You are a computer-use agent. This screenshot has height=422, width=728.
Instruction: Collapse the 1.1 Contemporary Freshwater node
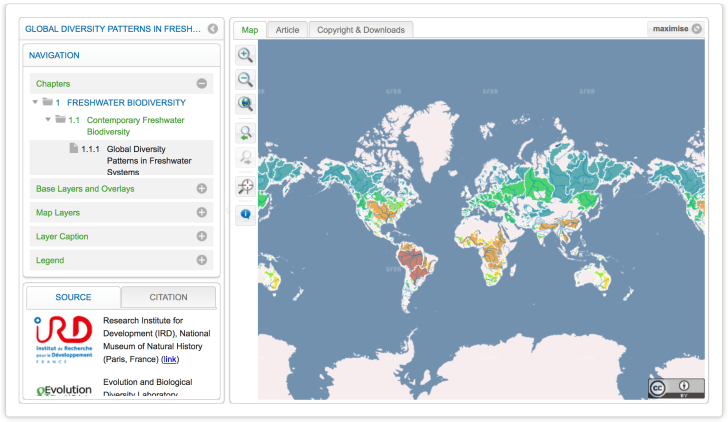click(48, 119)
